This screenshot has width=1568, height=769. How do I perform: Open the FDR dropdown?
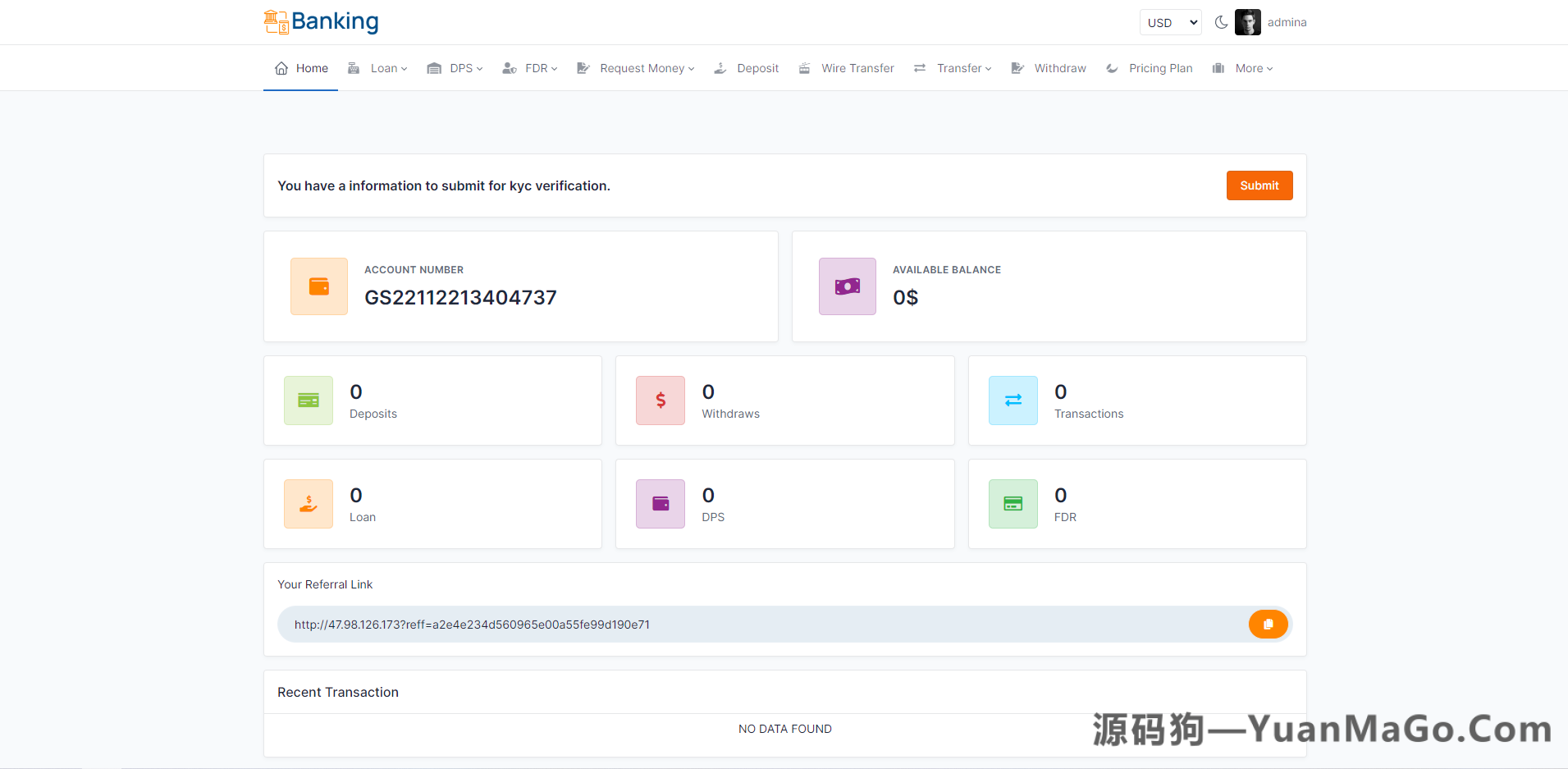click(536, 68)
